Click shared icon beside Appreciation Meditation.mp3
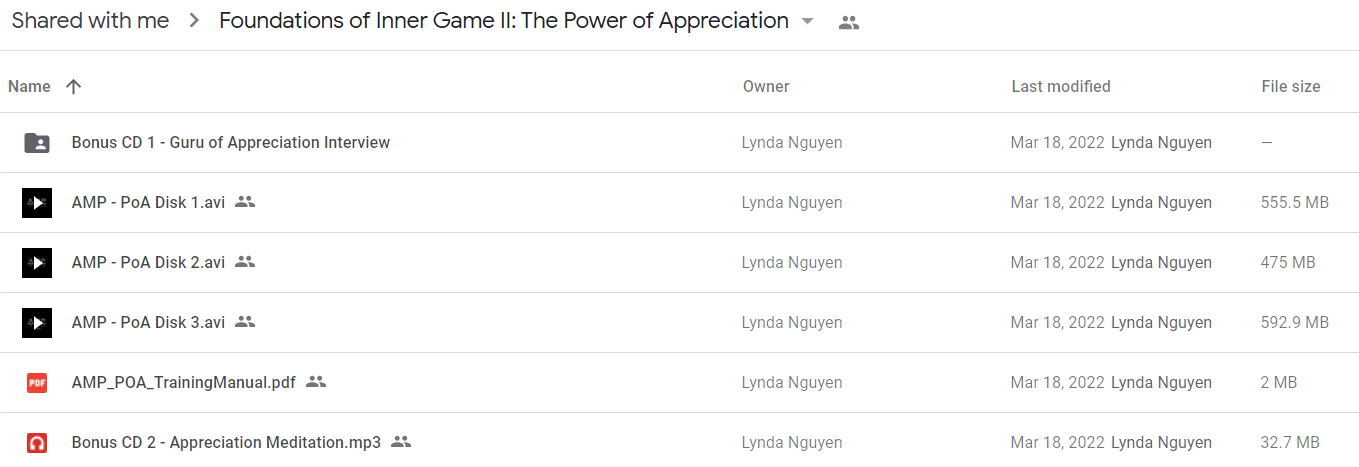Image resolution: width=1359 pixels, height=467 pixels. point(401,442)
